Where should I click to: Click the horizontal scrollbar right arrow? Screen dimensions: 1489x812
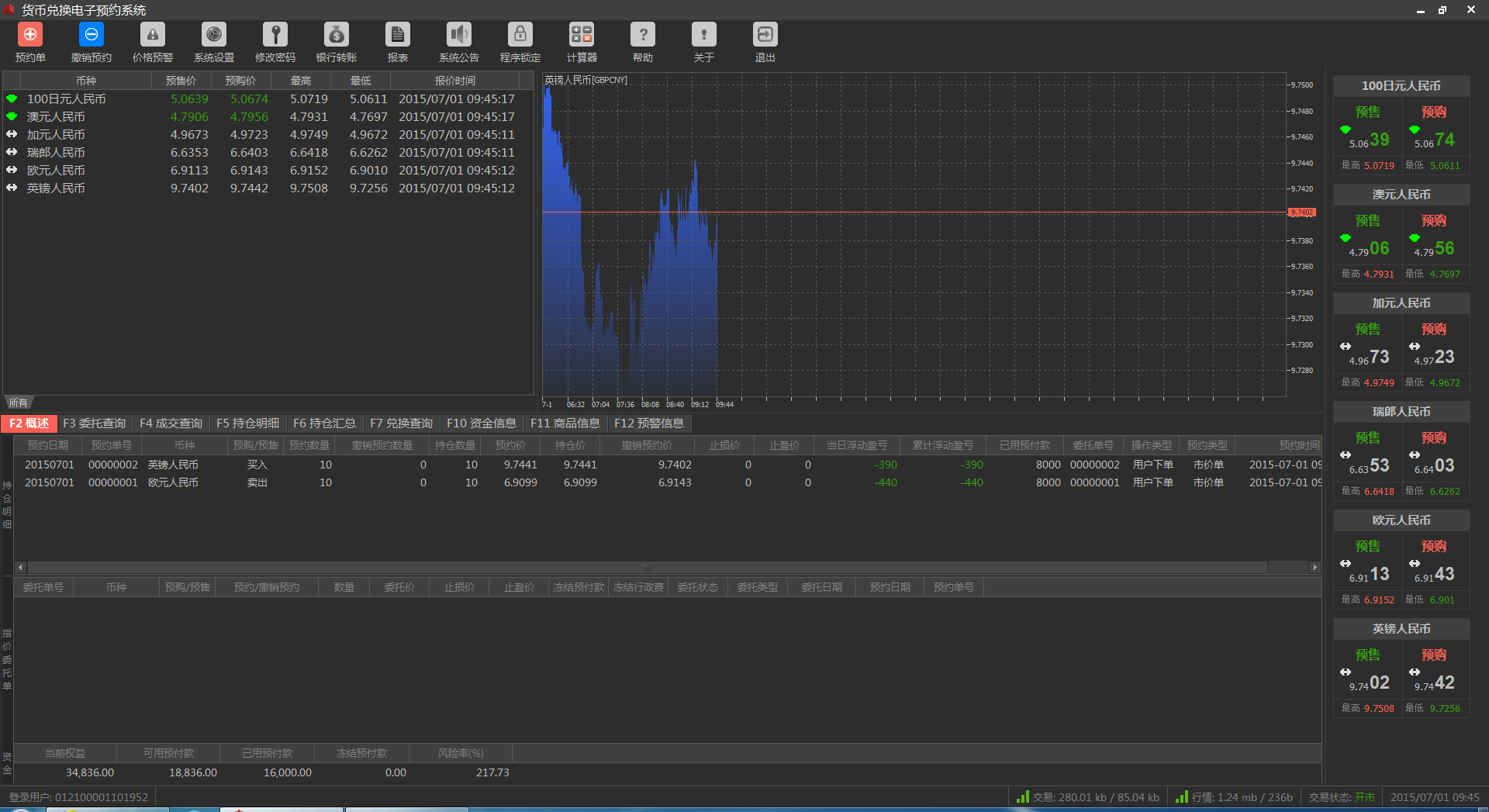(1315, 568)
